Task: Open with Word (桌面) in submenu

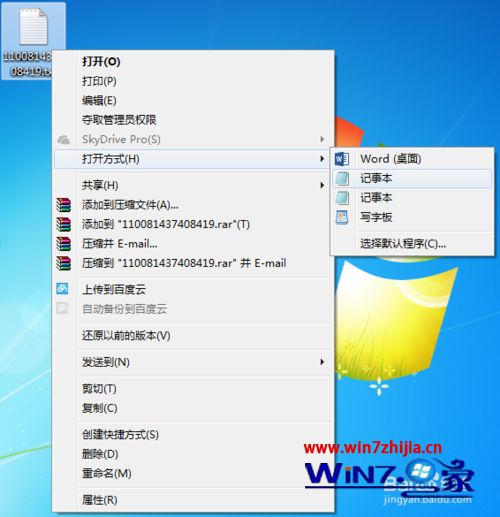Action: pyautogui.click(x=412, y=159)
